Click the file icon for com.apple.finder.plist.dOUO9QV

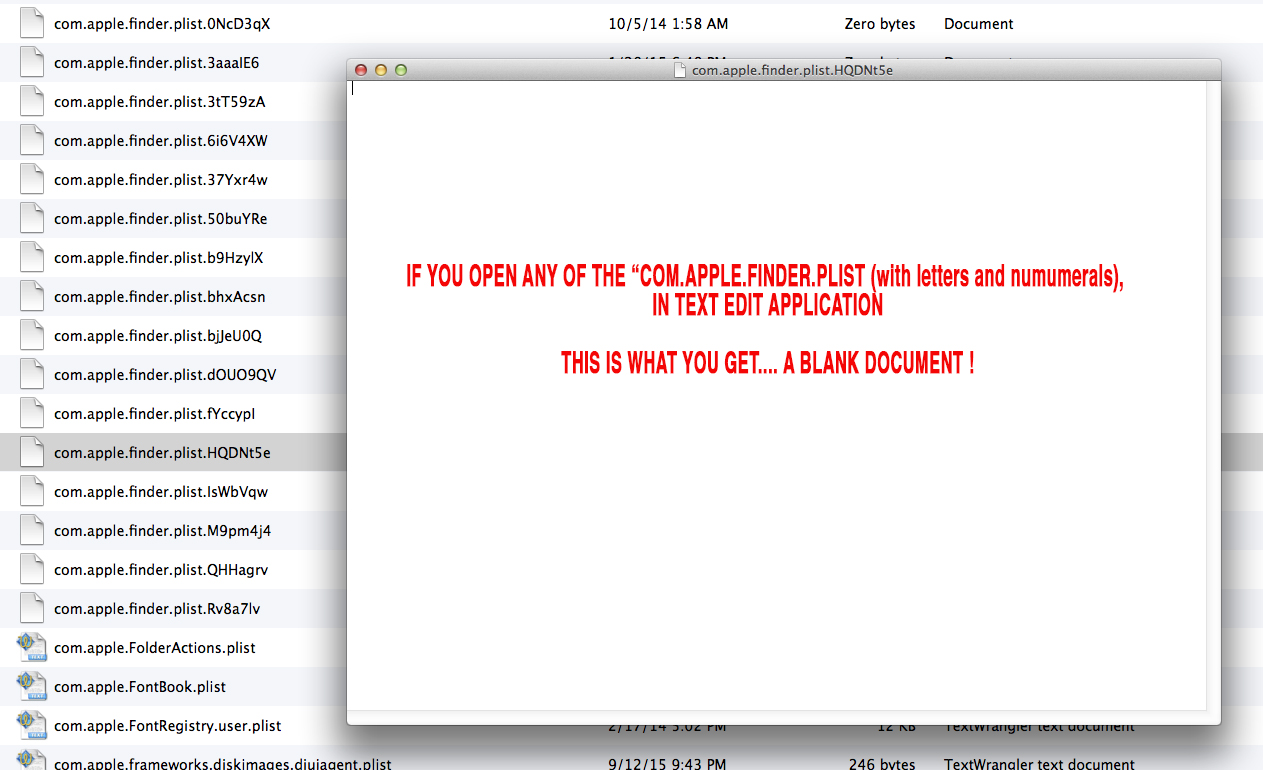pyautogui.click(x=32, y=375)
